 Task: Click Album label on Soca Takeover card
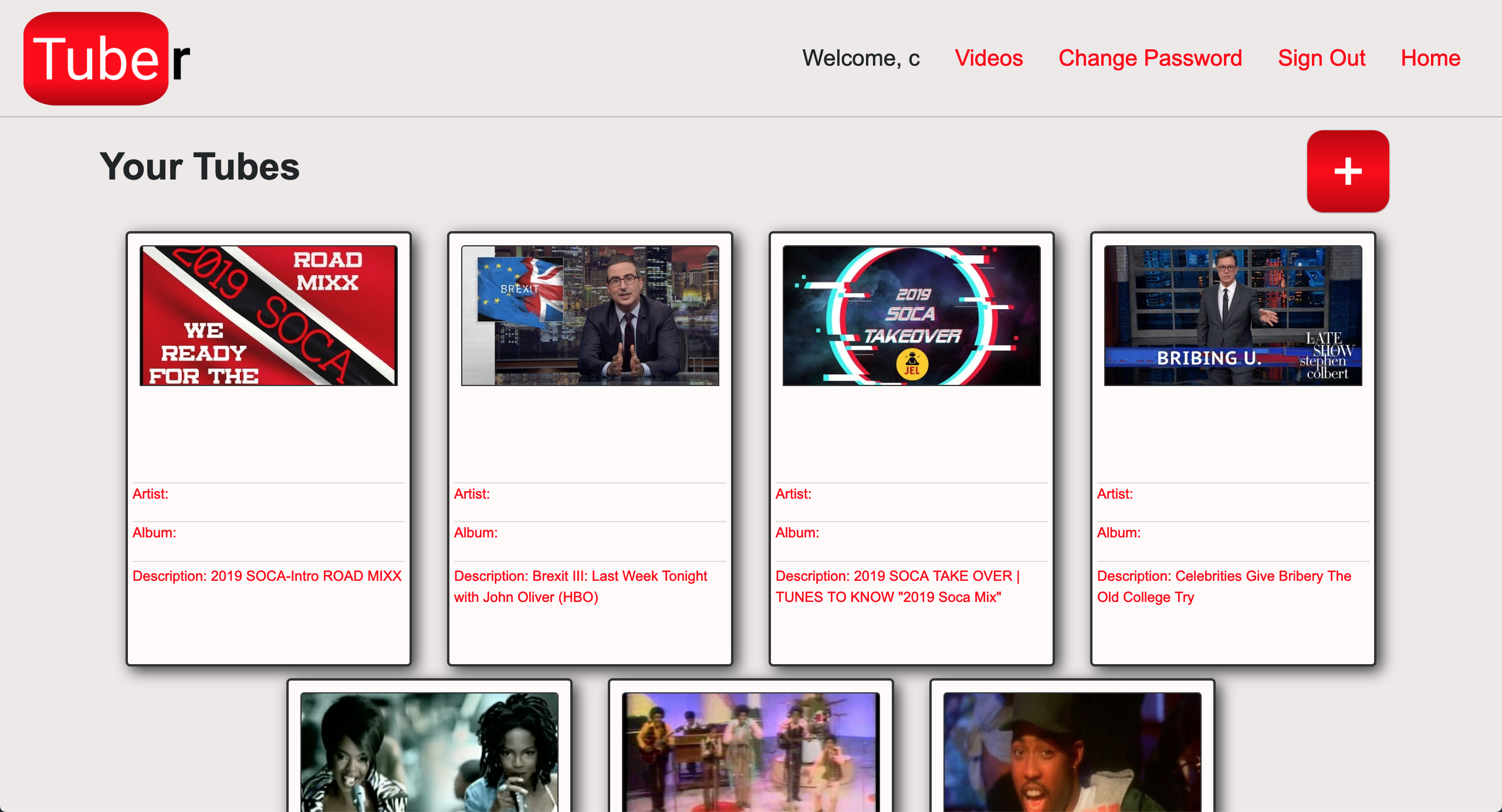797,533
